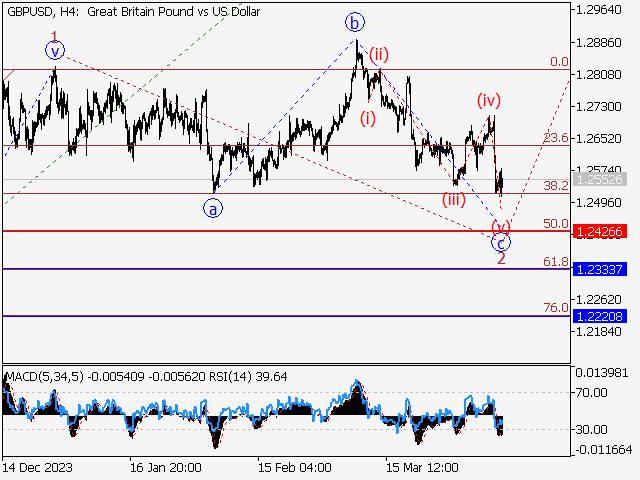This screenshot has width=640, height=480.
Task: Select the -0.011664 indicator scale value
Action: coord(604,450)
